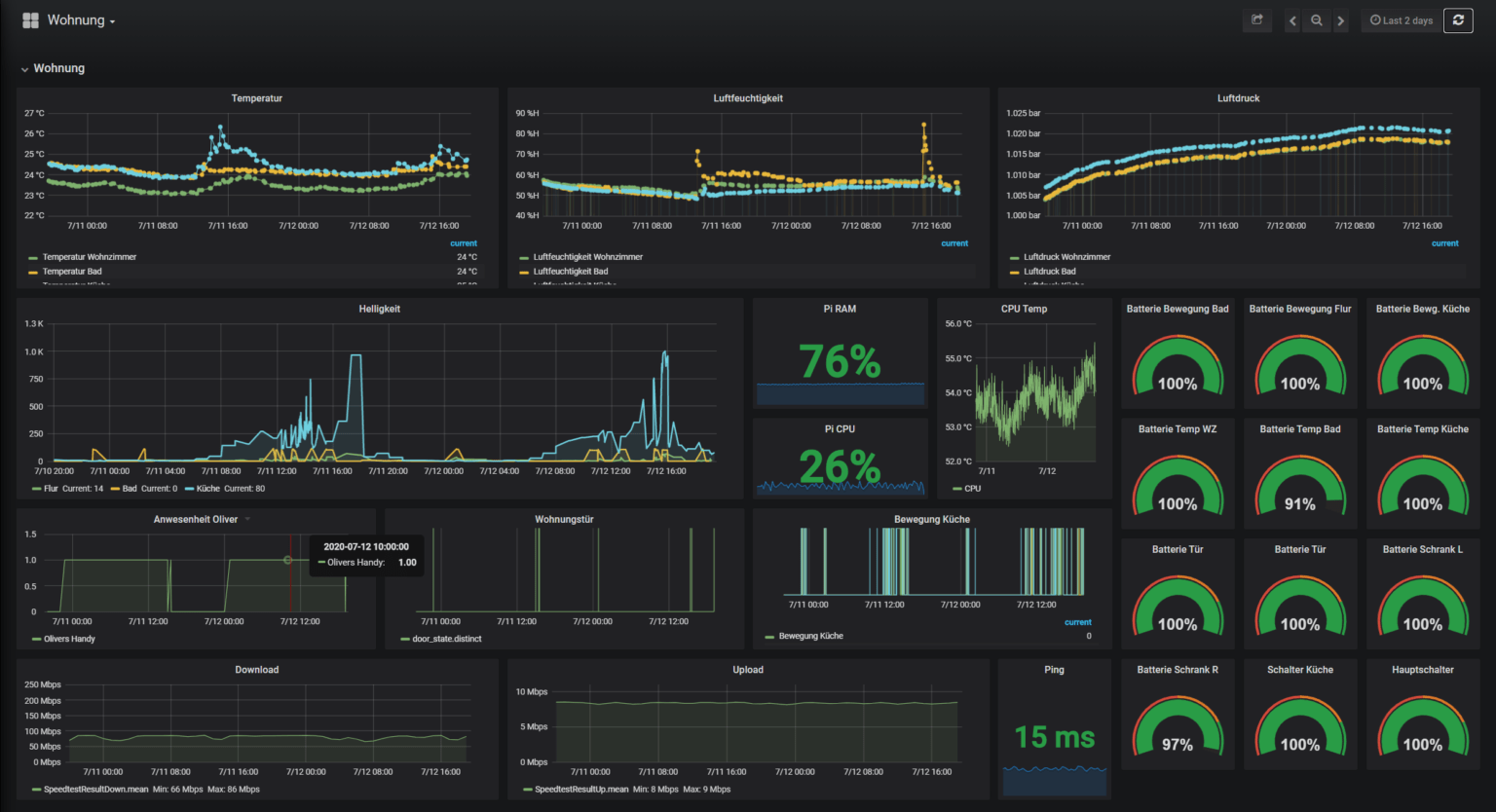Image resolution: width=1496 pixels, height=812 pixels.
Task: Click the dashboards grid icon top left
Action: tap(30, 19)
